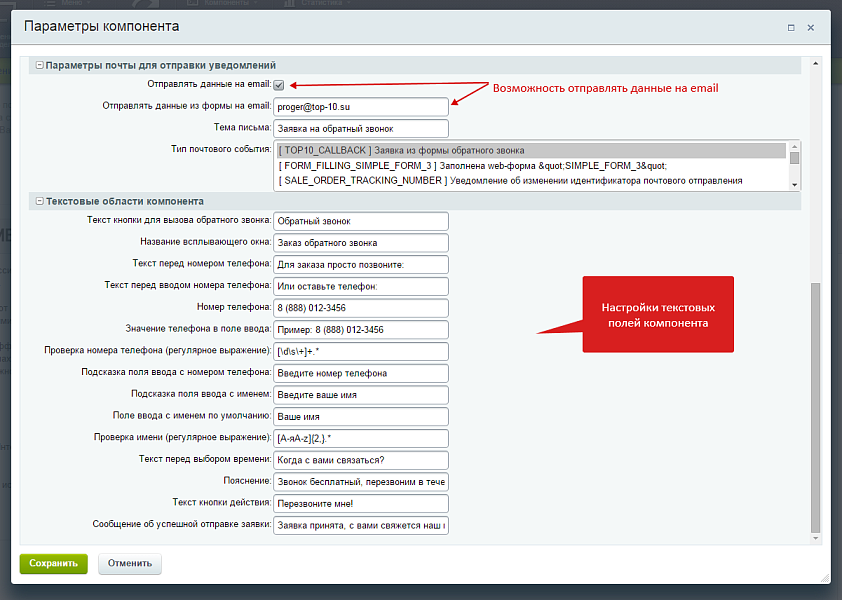The width and height of the screenshot is (842, 600).
Task: Collapse the Текстовые области компонента section
Action: [x=40, y=201]
